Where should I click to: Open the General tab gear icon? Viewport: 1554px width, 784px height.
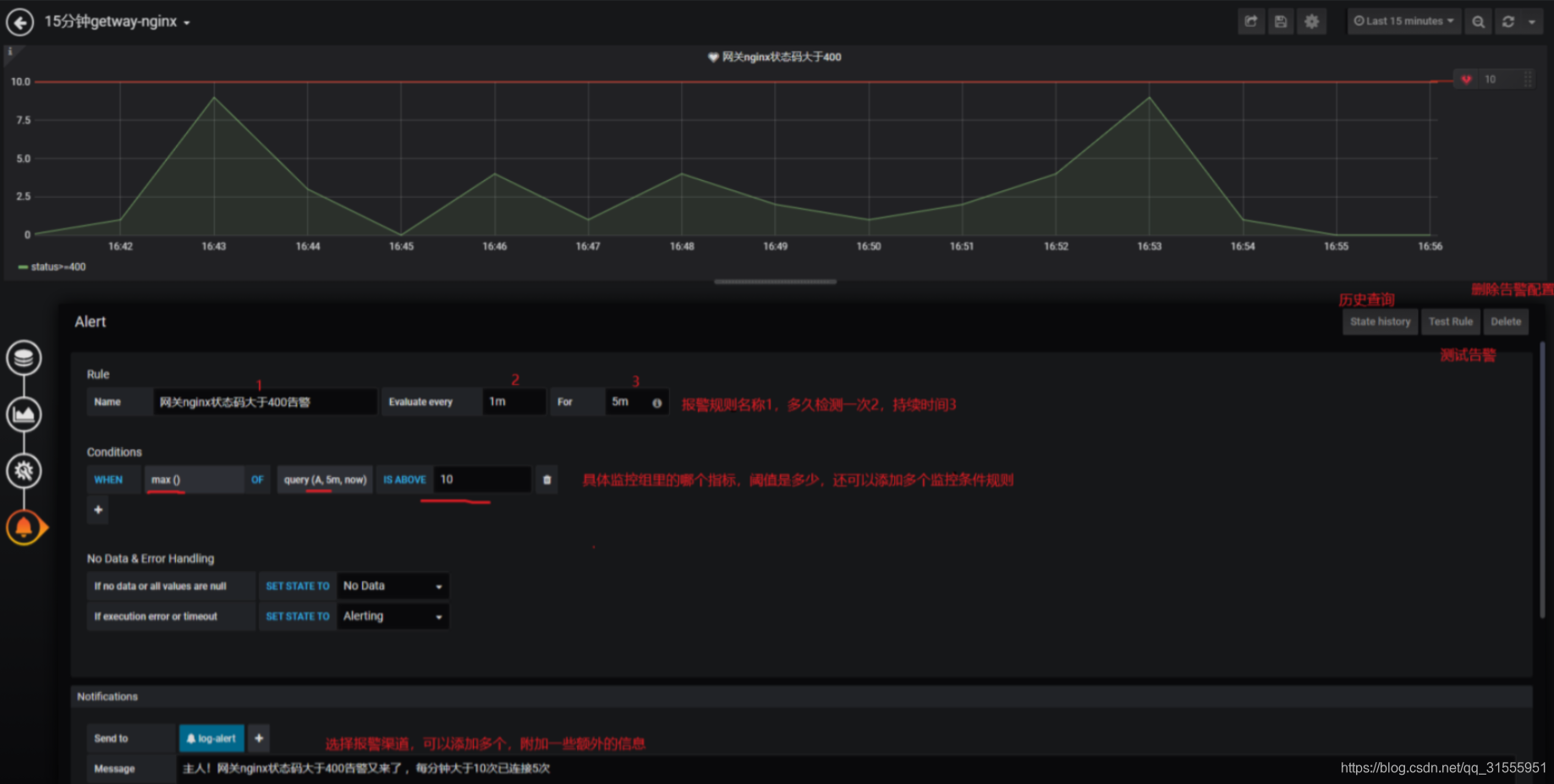point(24,471)
